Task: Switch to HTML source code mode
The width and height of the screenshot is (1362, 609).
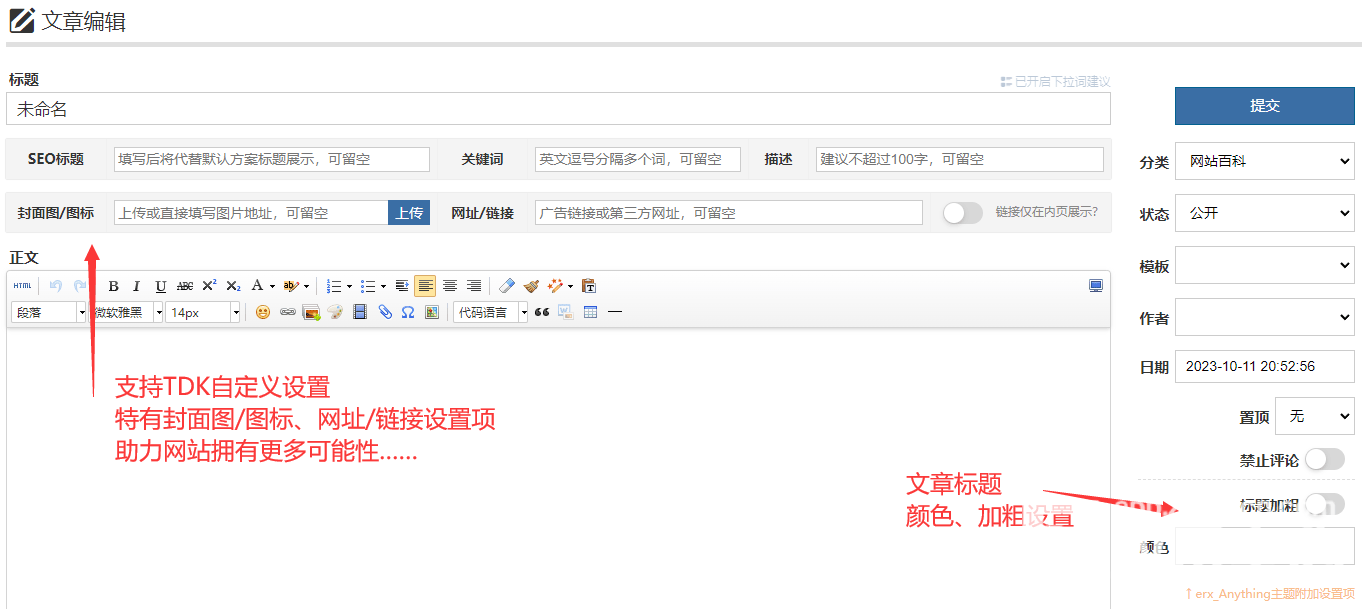Action: (x=22, y=286)
